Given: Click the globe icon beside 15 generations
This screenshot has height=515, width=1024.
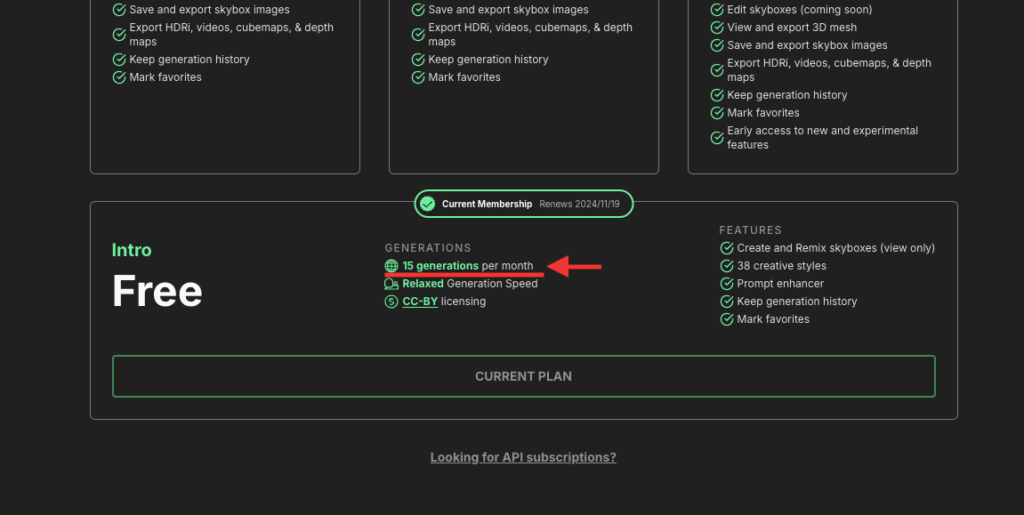Looking at the screenshot, I should tap(391, 266).
